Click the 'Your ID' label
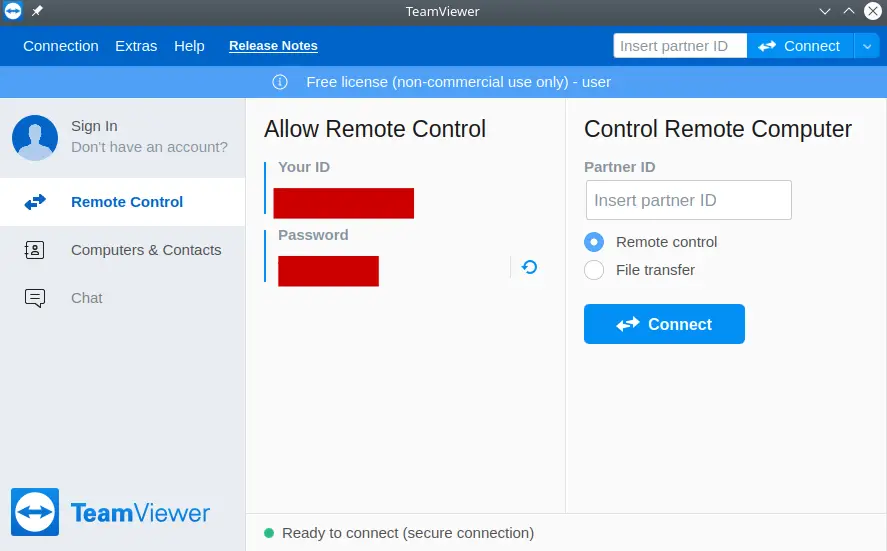The width and height of the screenshot is (887, 551). 304,167
